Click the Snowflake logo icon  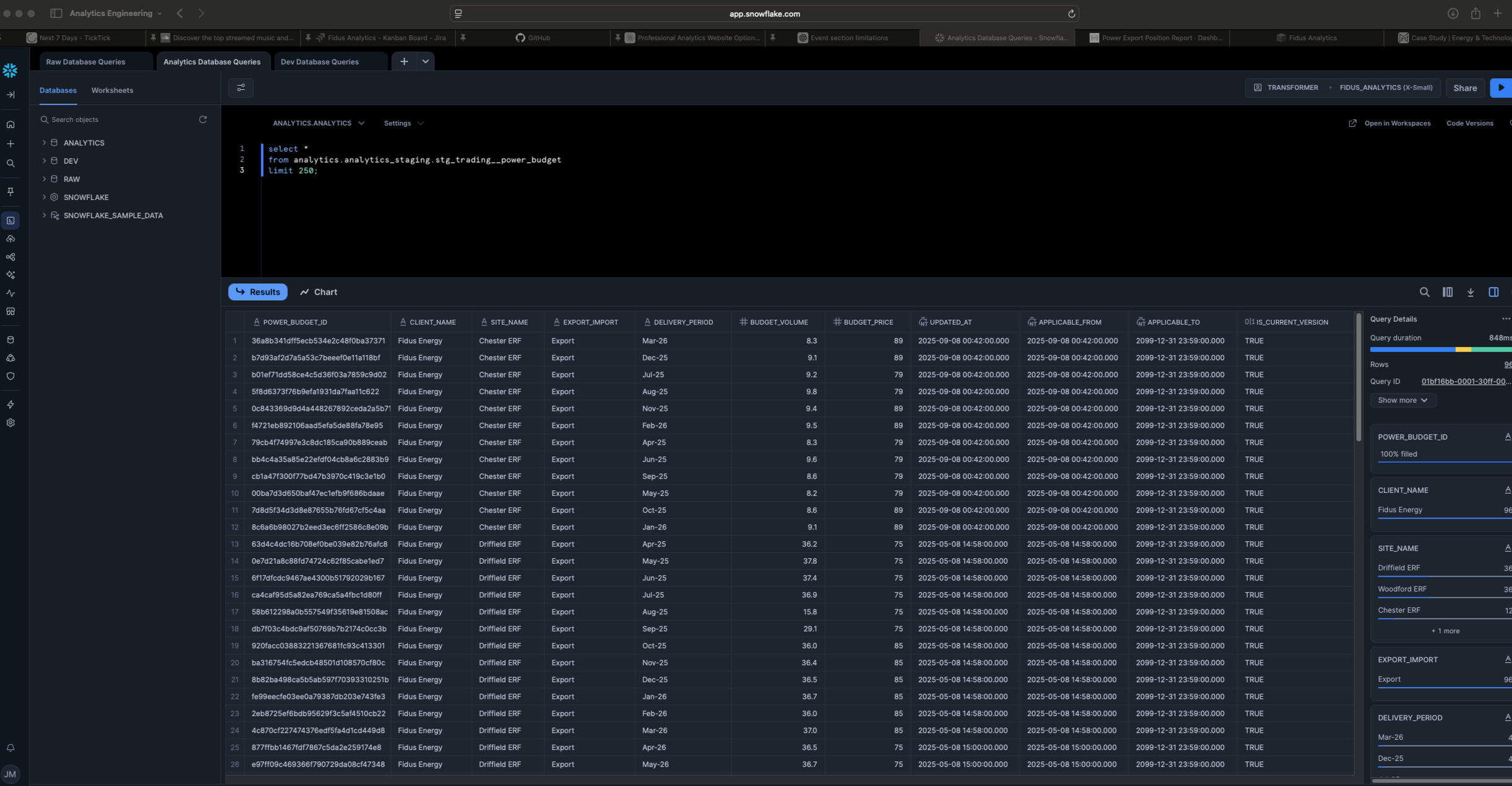tap(10, 71)
